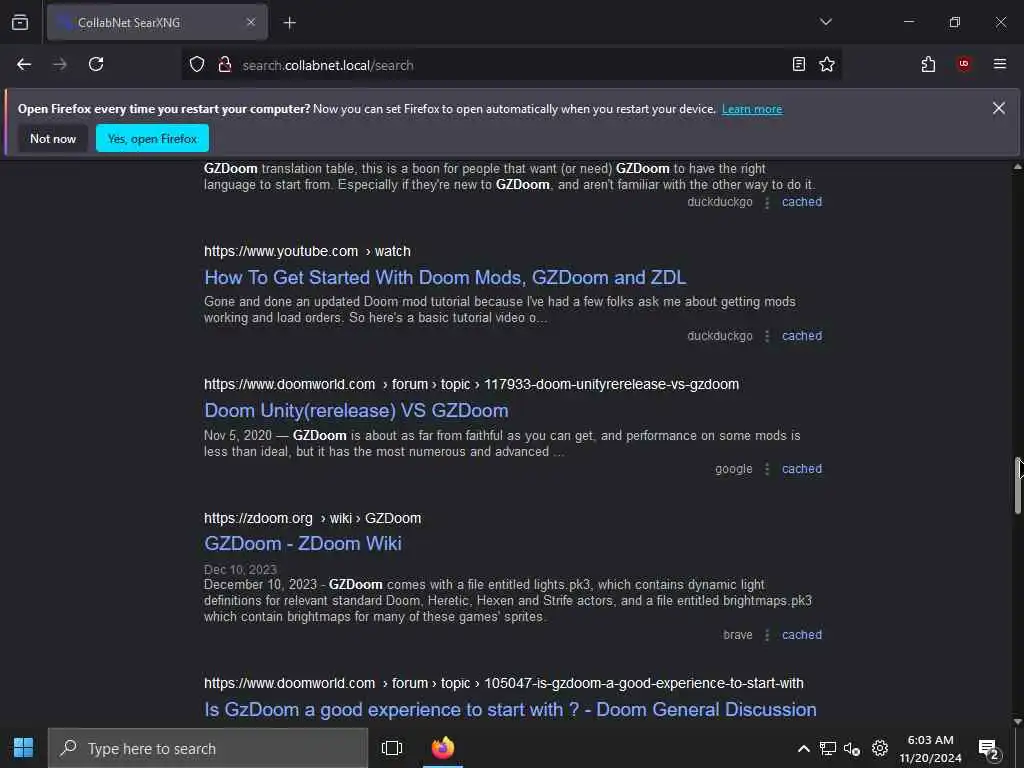Open Firefox application hamburger menu
The image size is (1024, 768).
pyautogui.click(x=1000, y=64)
